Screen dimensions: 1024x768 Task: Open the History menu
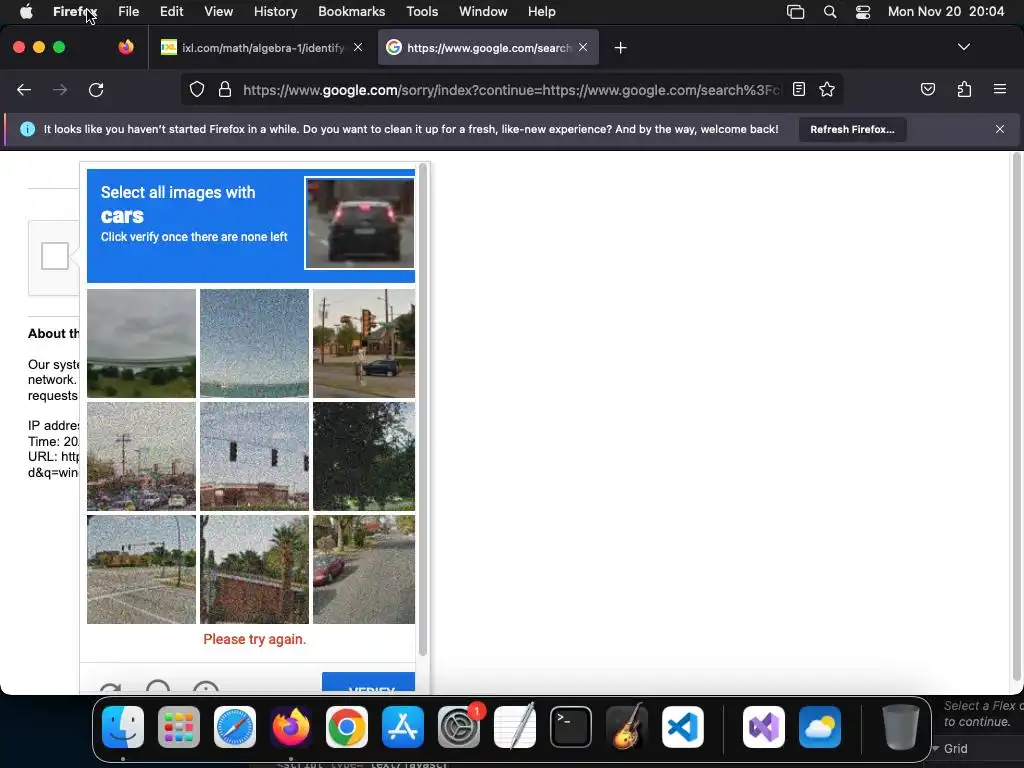pos(275,11)
